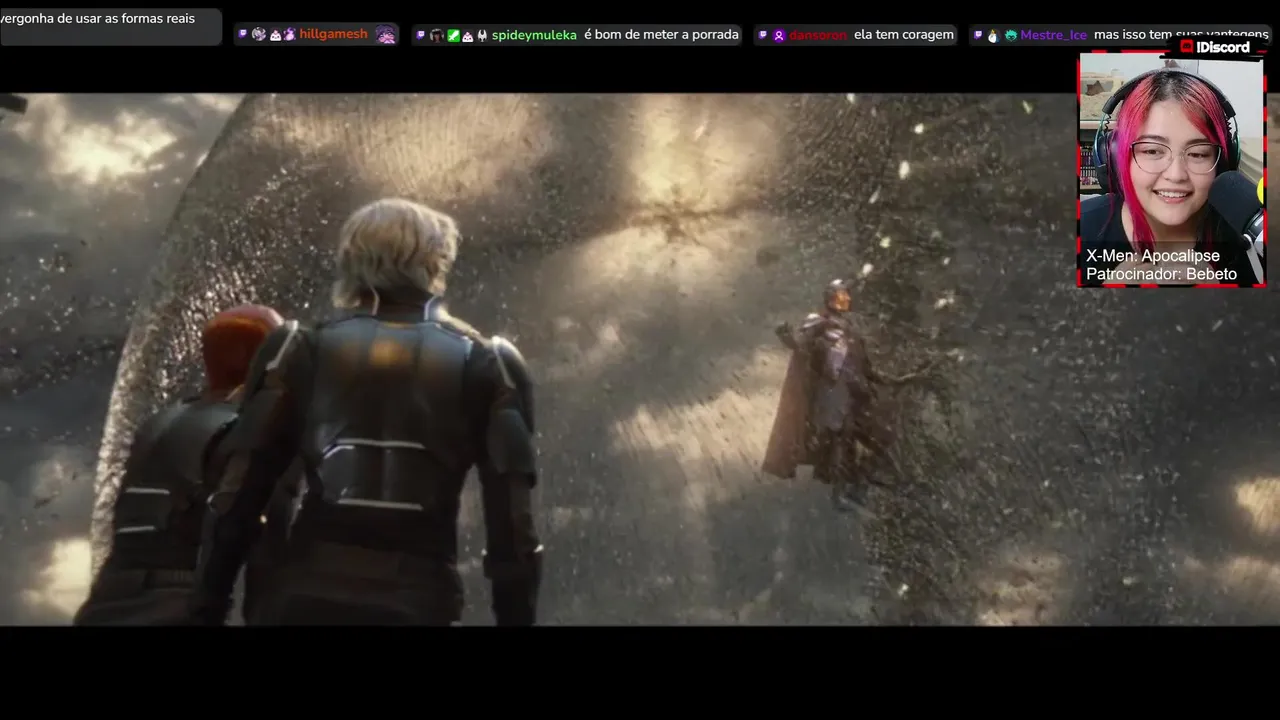1280x720 pixels.
Task: Click Twitch badge beside spideymuleka
Action: [x=421, y=35]
